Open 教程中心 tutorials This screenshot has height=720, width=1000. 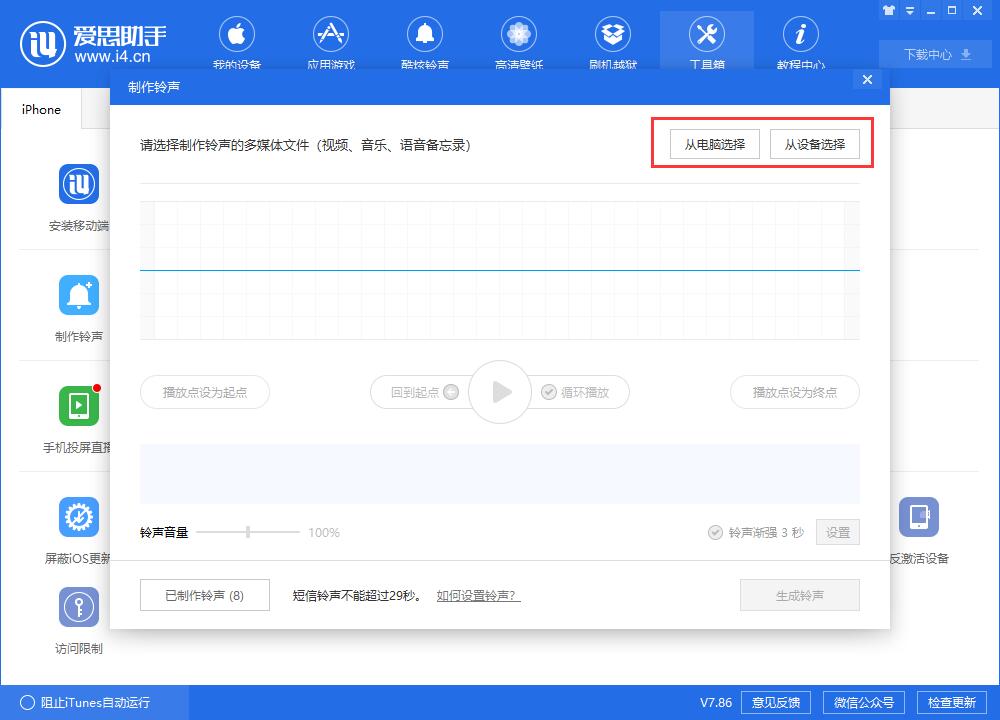pyautogui.click(x=800, y=40)
